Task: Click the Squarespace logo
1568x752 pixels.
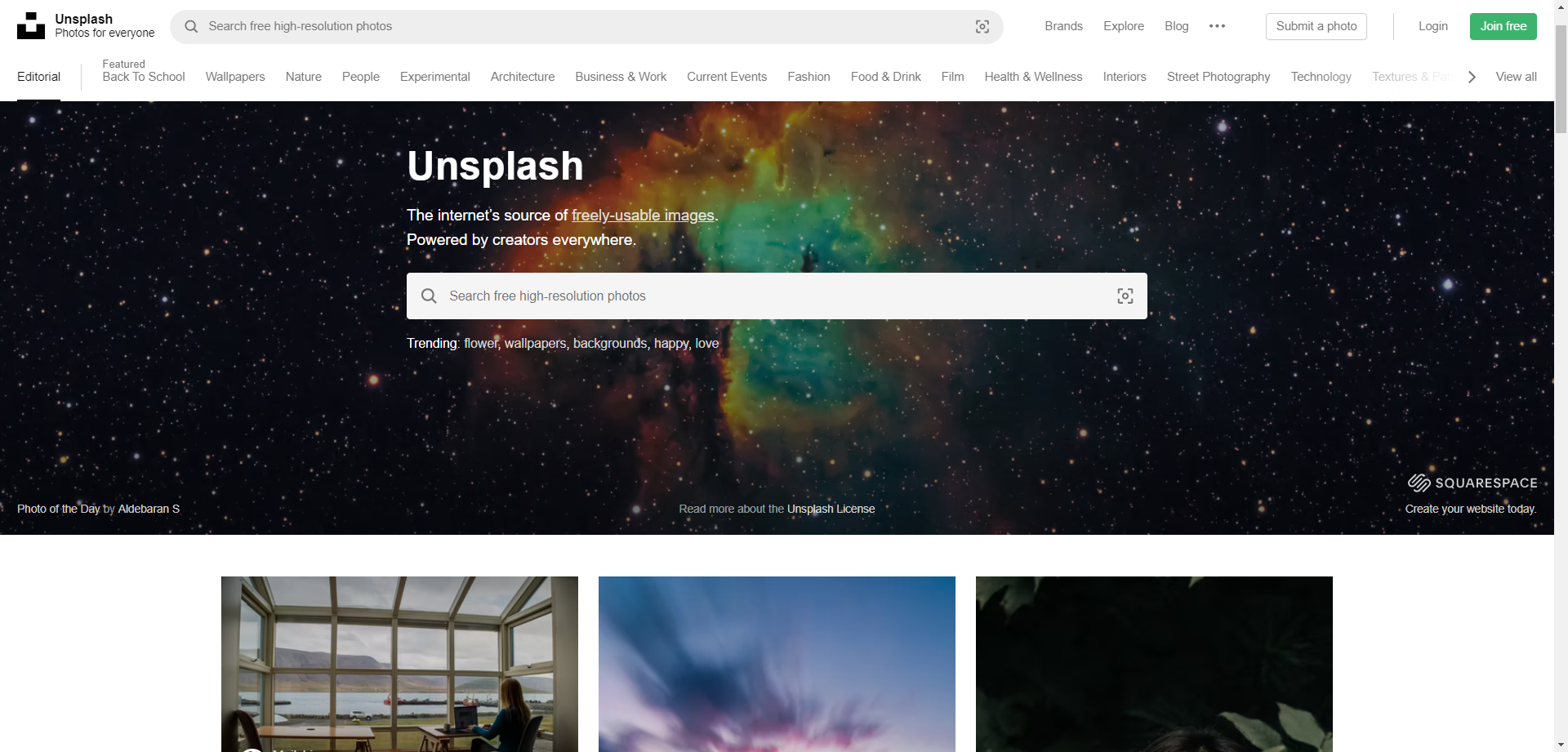Action: point(1472,483)
